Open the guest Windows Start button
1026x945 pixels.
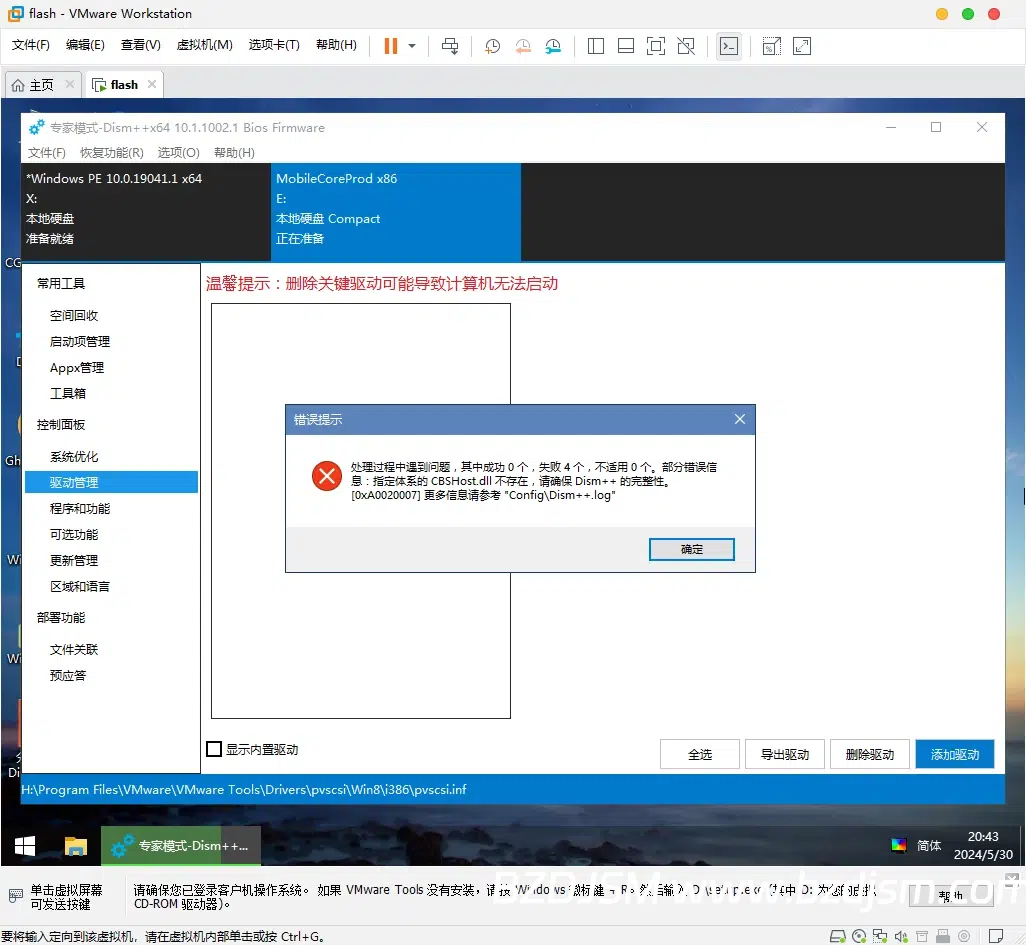(x=25, y=846)
